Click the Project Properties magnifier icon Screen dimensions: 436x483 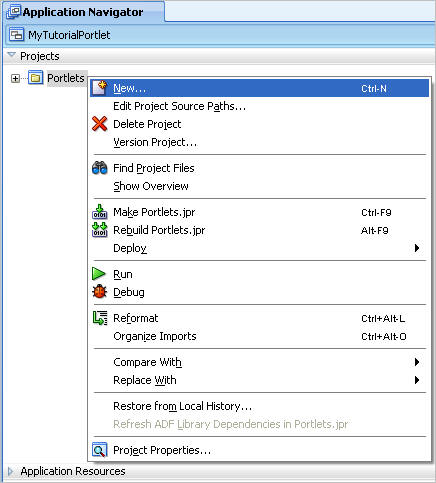pos(99,450)
